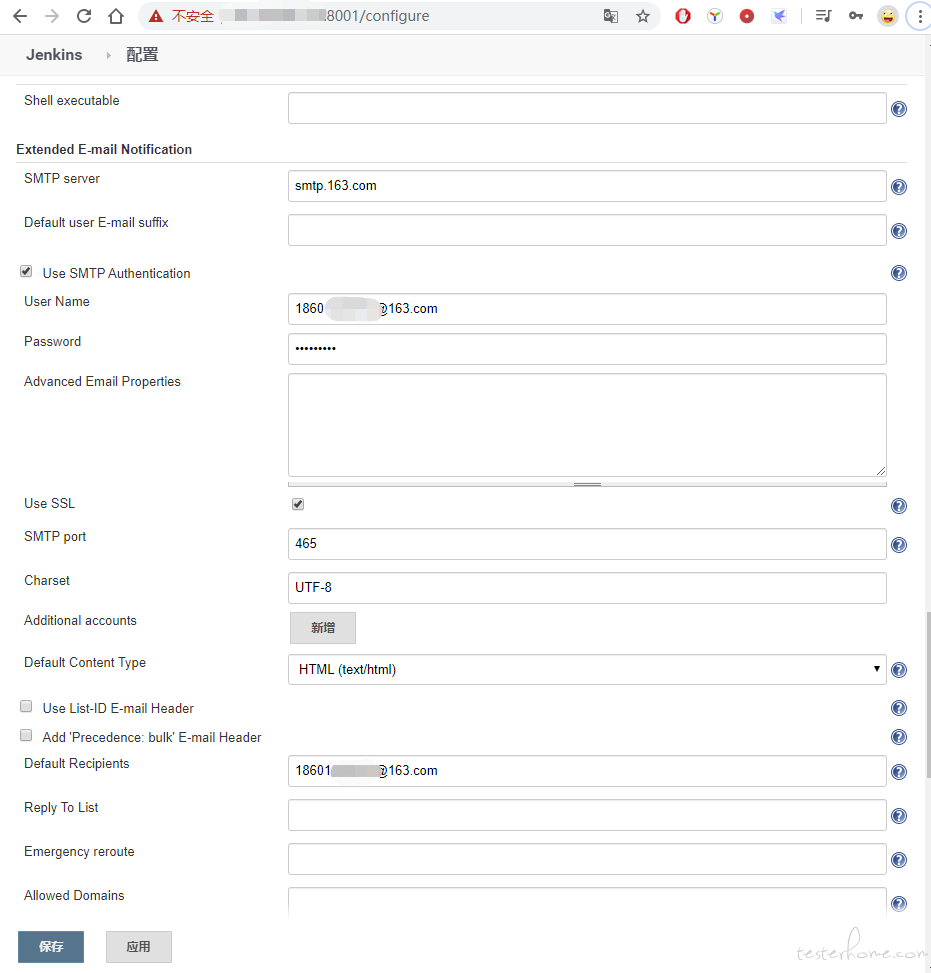Open the colorful Y extension icon
This screenshot has width=931, height=973.
tap(715, 16)
